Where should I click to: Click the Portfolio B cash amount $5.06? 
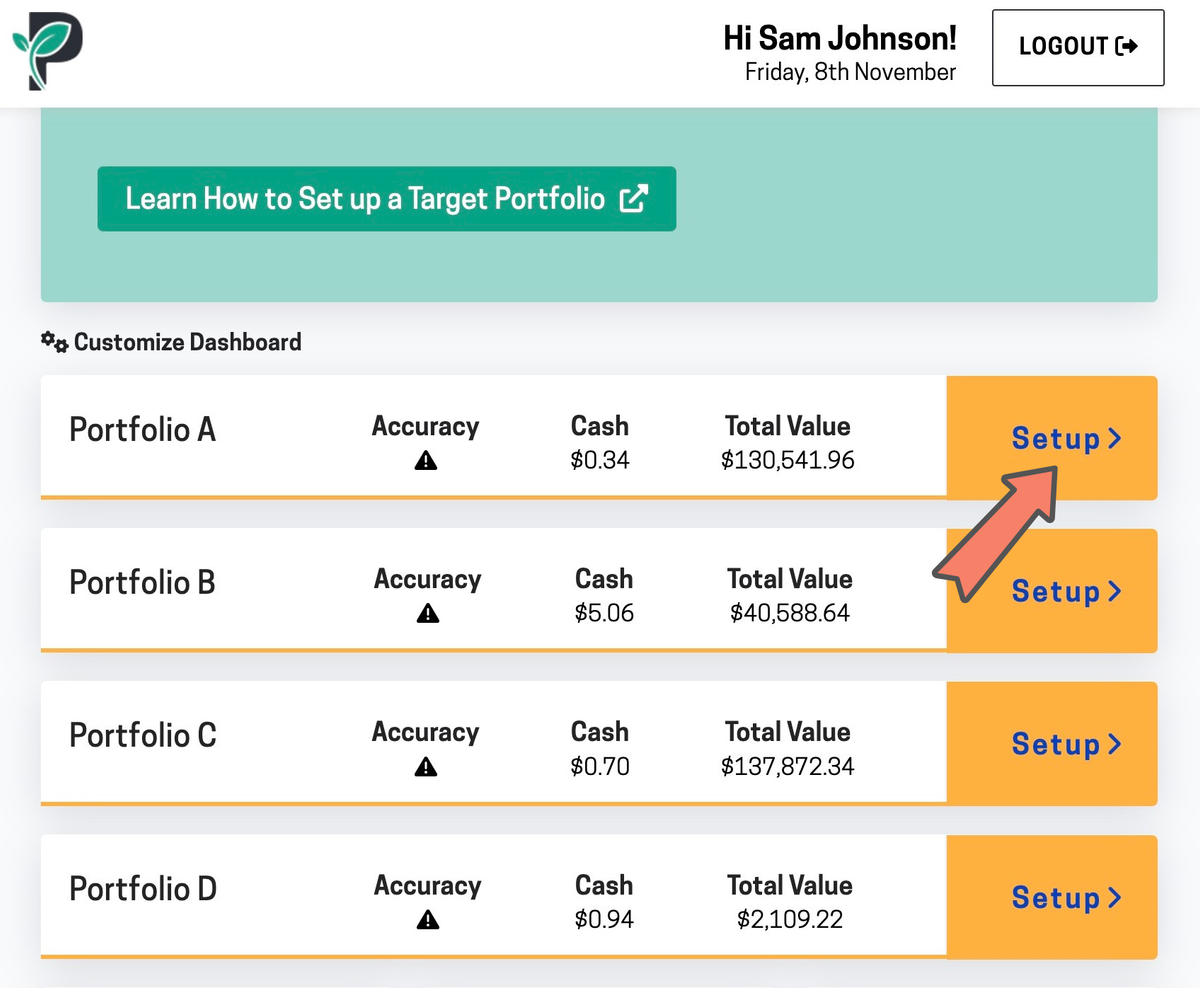[x=604, y=613]
